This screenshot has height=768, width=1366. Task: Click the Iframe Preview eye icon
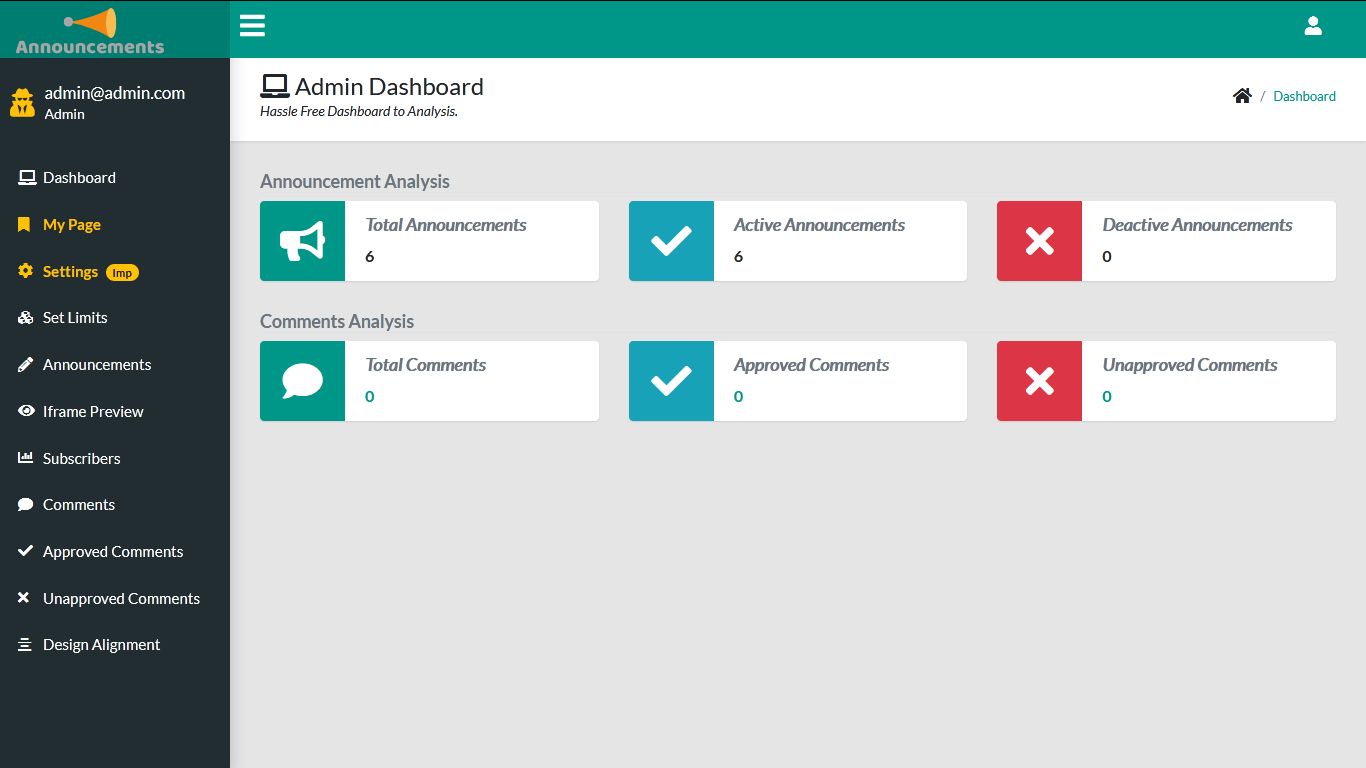tap(26, 411)
